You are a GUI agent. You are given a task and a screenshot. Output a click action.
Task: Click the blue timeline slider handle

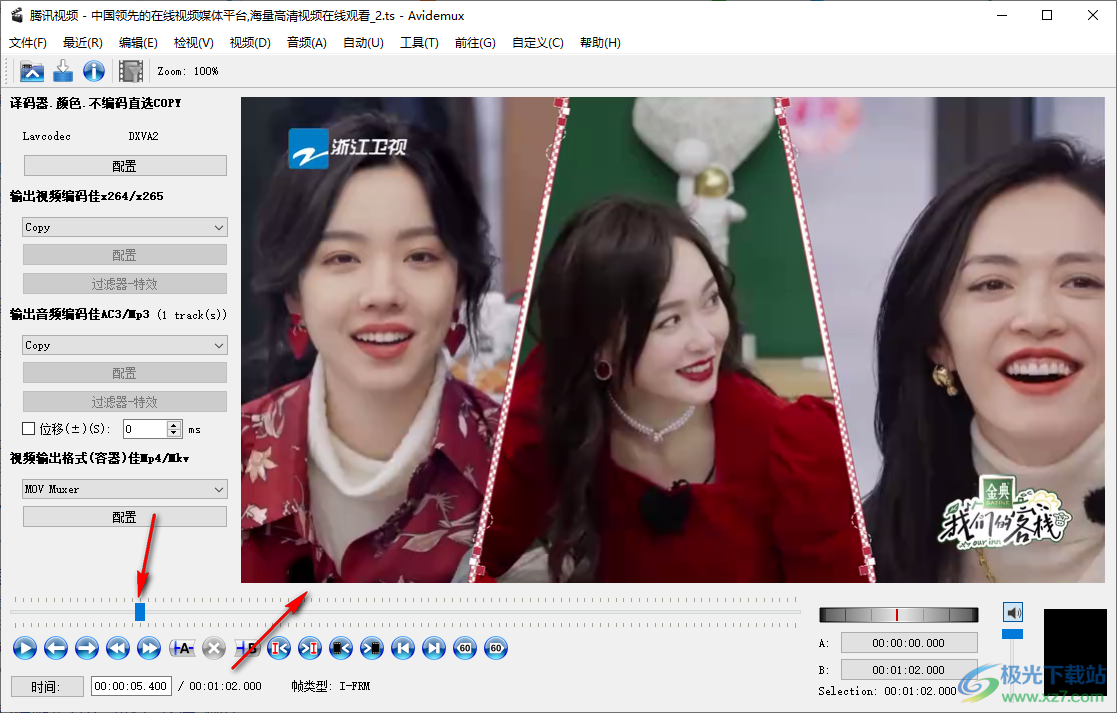[x=140, y=611]
